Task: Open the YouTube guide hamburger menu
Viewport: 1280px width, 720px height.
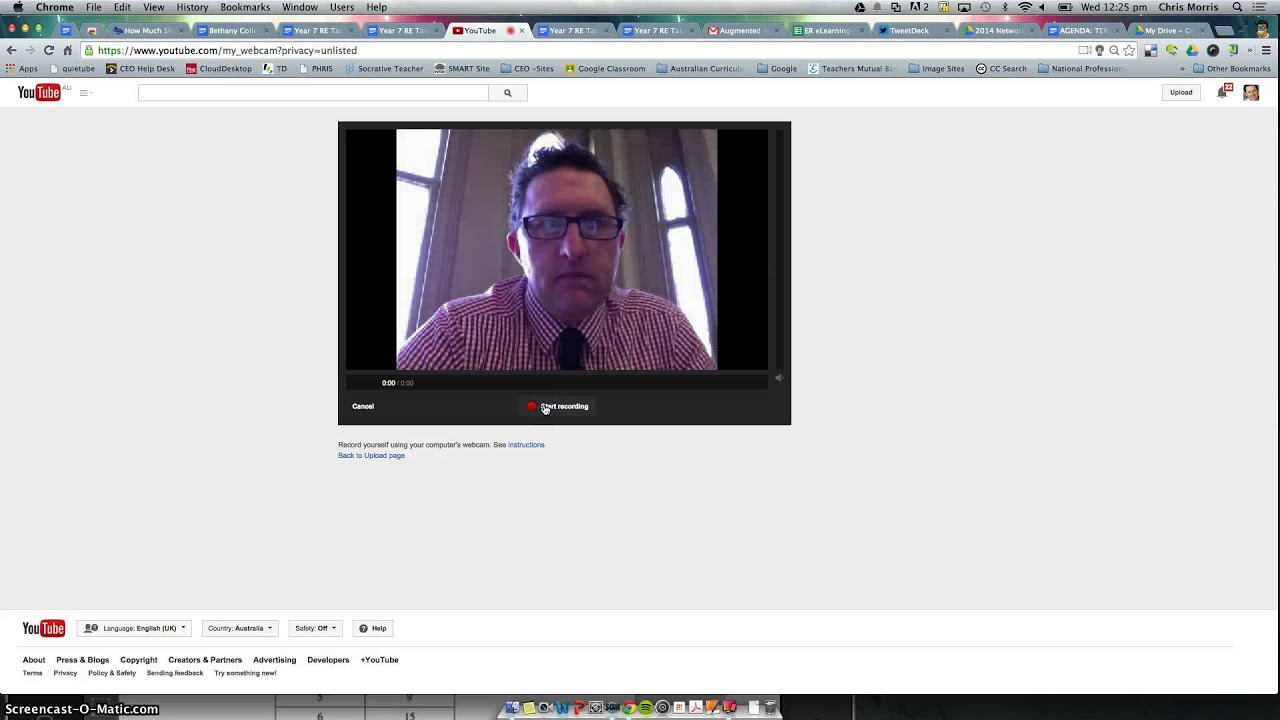Action: coord(85,93)
